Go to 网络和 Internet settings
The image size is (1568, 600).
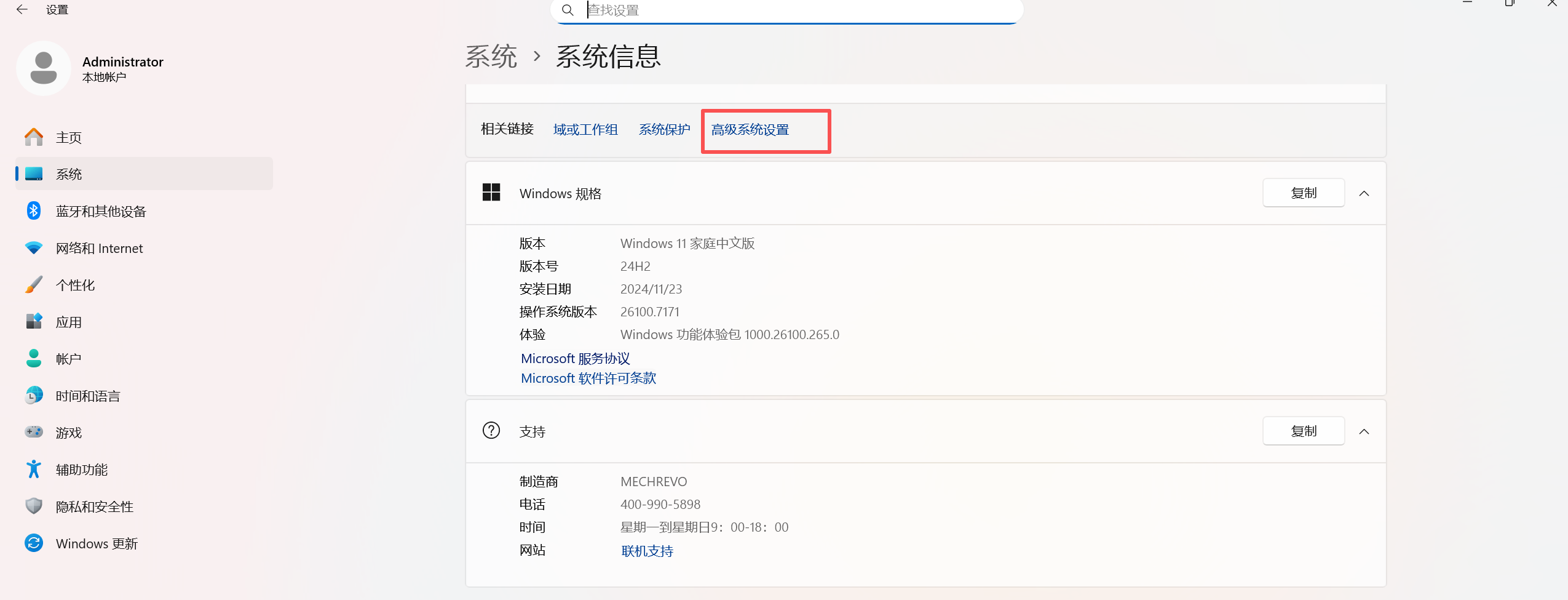[x=144, y=248]
